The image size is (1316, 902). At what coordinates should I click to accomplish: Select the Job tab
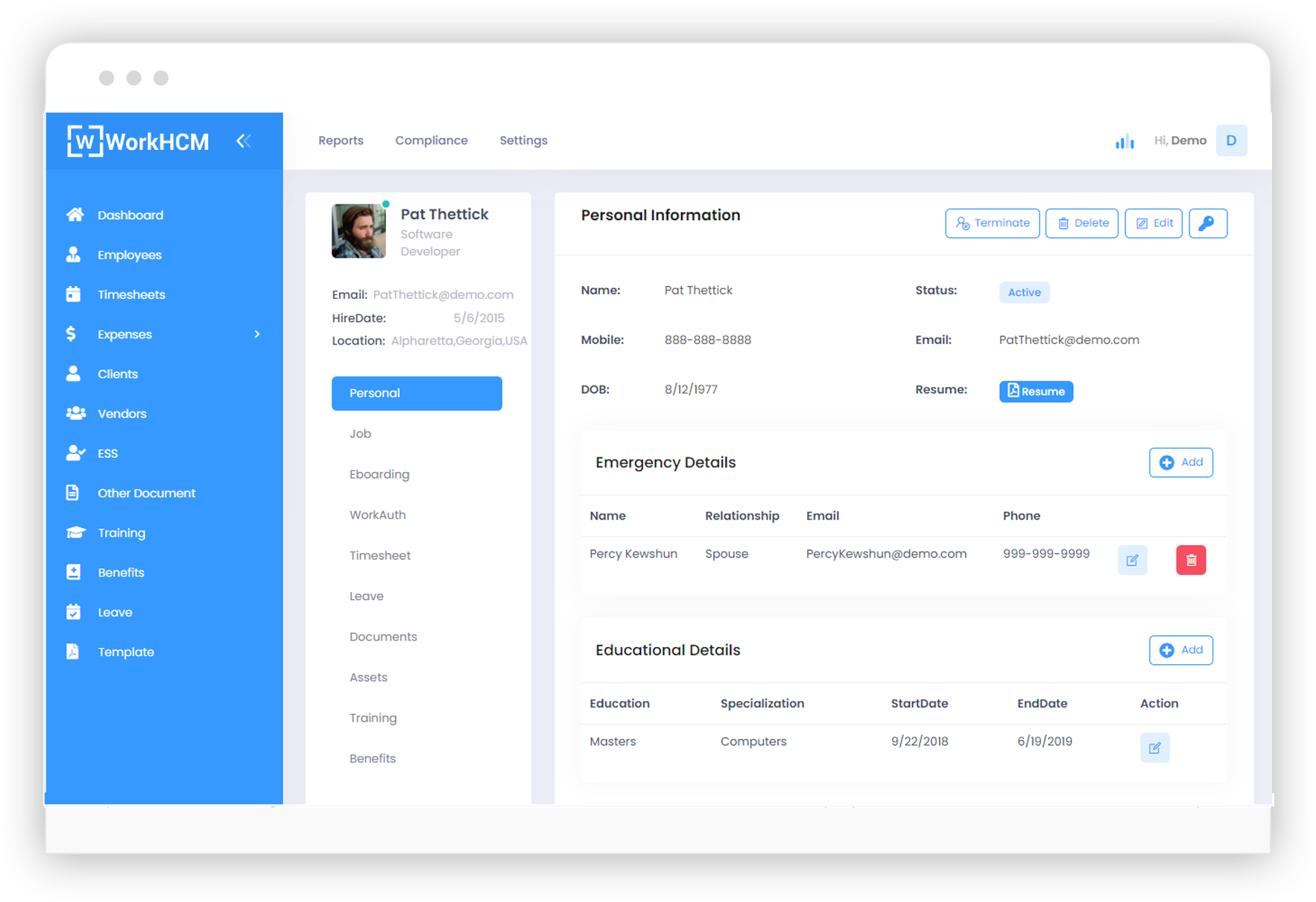pos(360,433)
